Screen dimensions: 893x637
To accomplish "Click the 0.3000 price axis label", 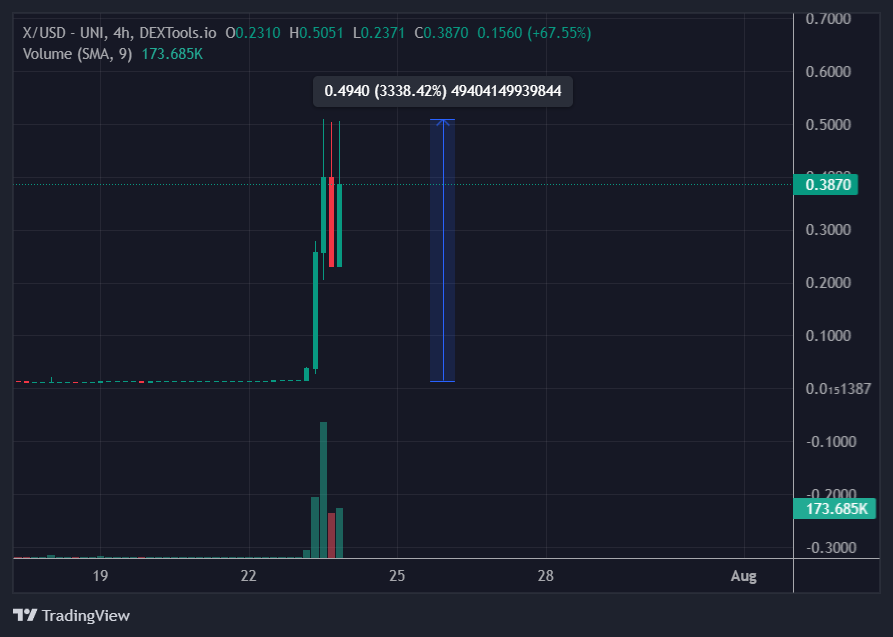I will tap(828, 230).
